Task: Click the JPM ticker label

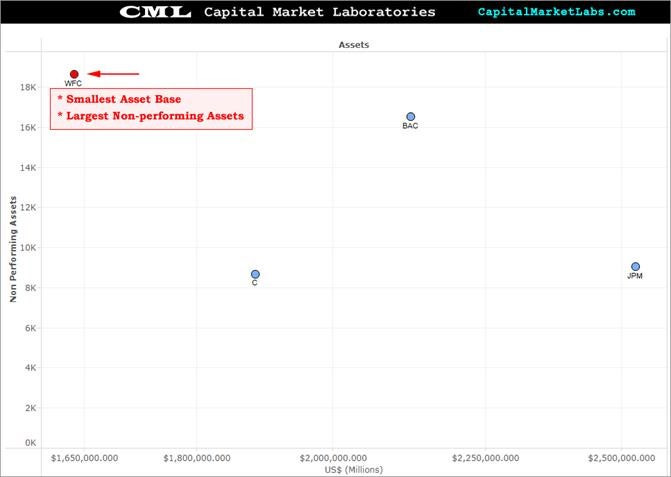Action: pos(635,276)
